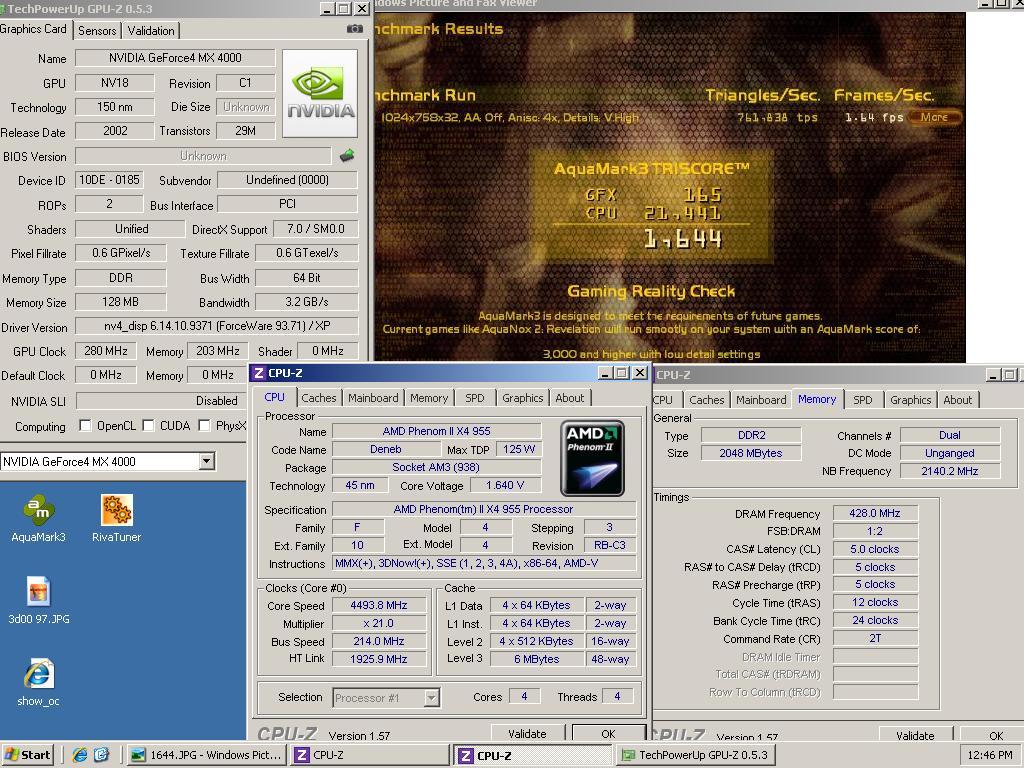The width and height of the screenshot is (1024, 768).
Task: Click the Windows Start button
Action: click(x=28, y=755)
